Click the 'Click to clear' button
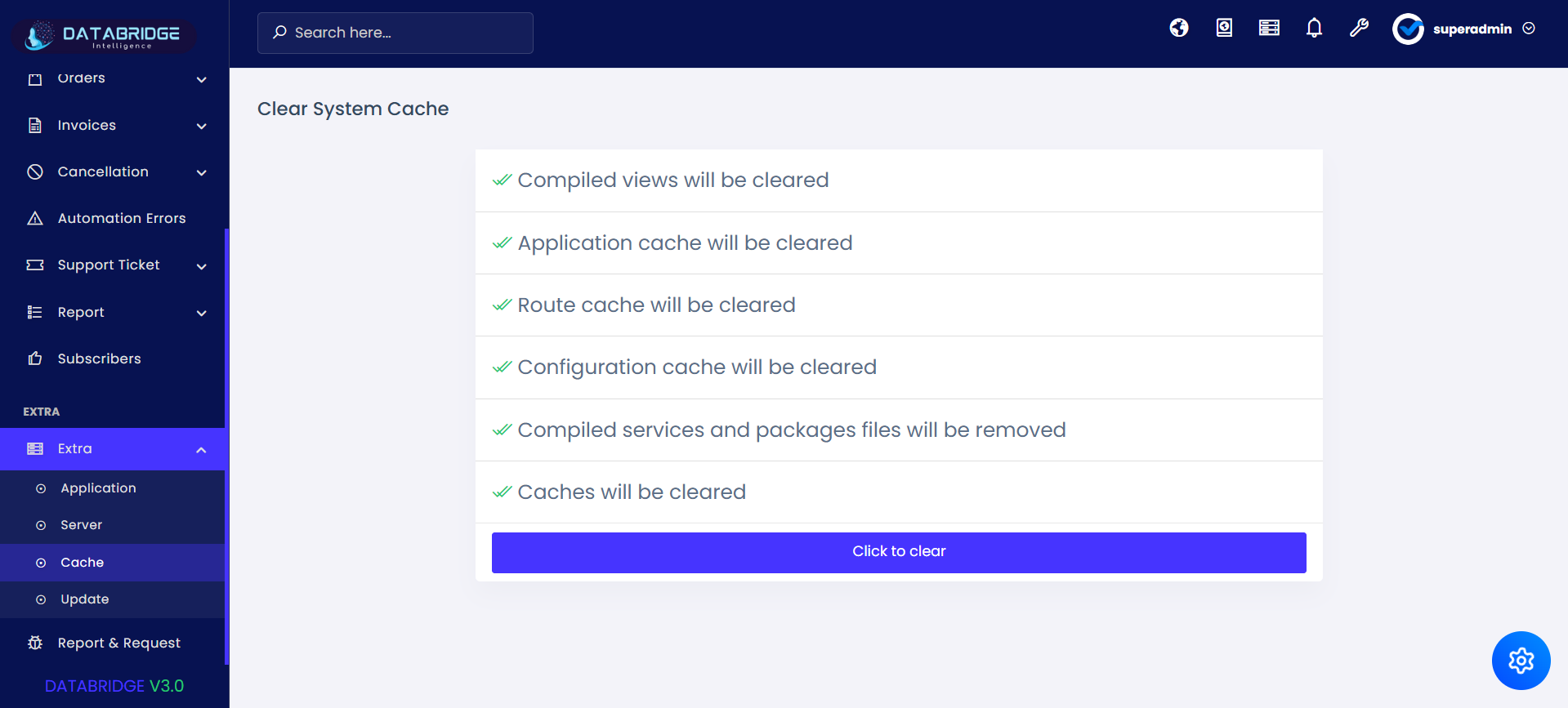1568x708 pixels. point(899,552)
